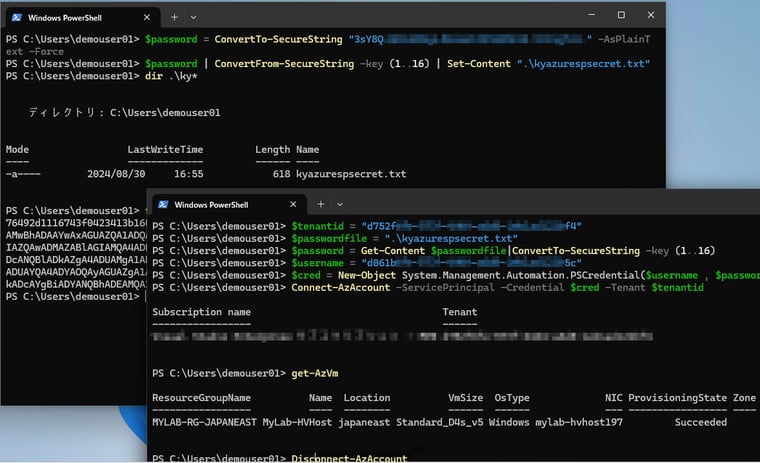Click the date 2024/08/30 in listing

[x=116, y=174]
